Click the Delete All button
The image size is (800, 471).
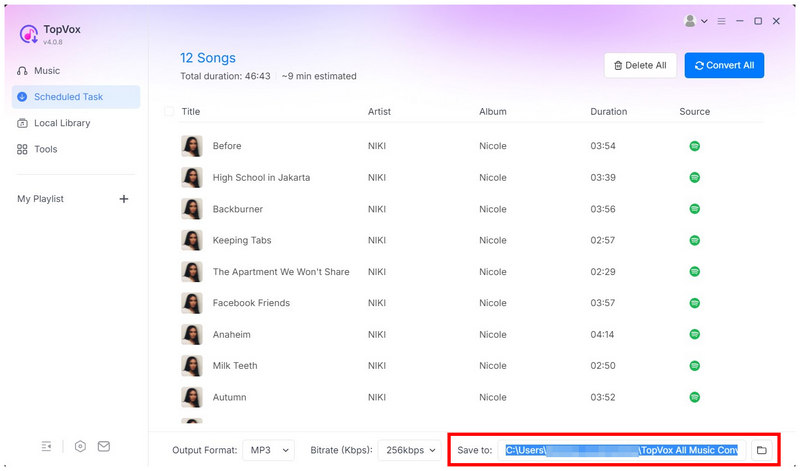tap(640, 65)
